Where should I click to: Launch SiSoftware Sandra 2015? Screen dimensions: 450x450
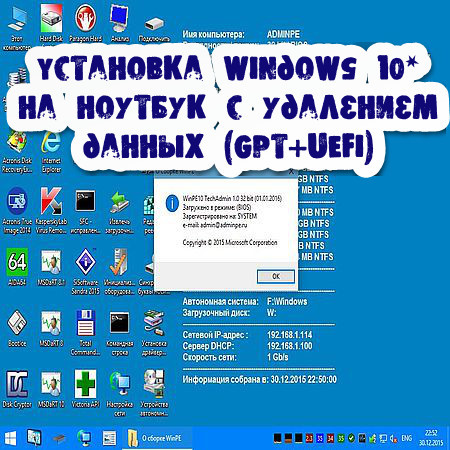click(x=85, y=272)
